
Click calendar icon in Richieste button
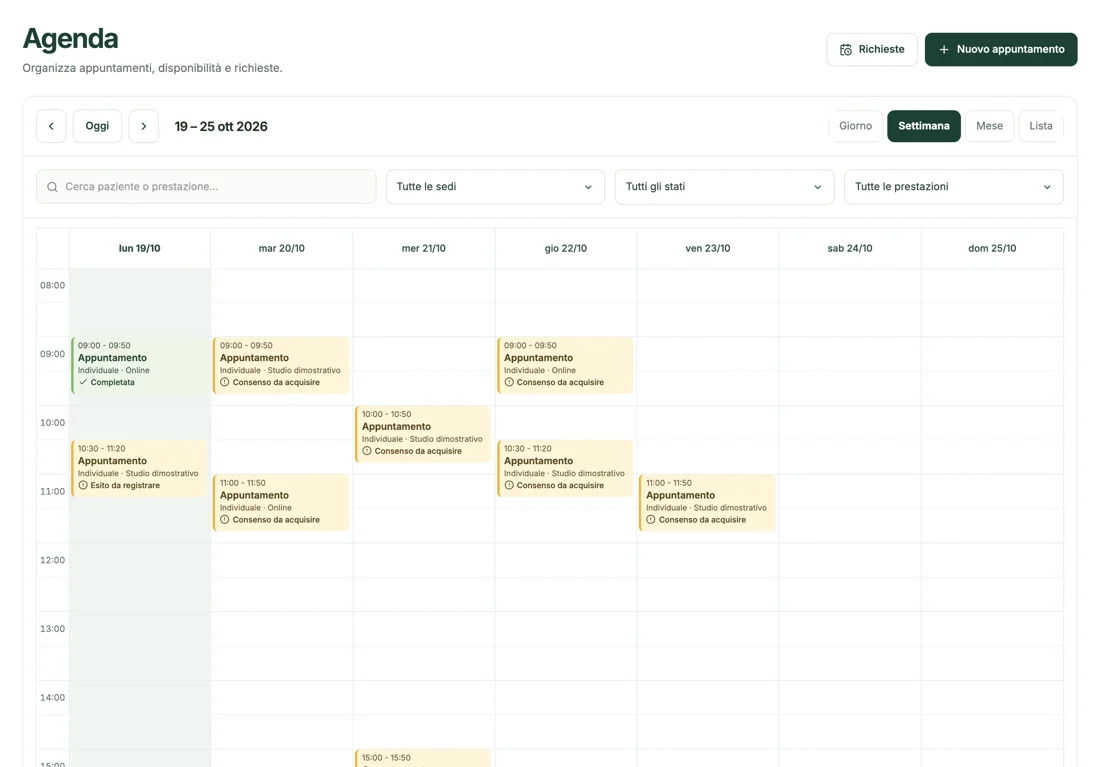[x=846, y=50]
